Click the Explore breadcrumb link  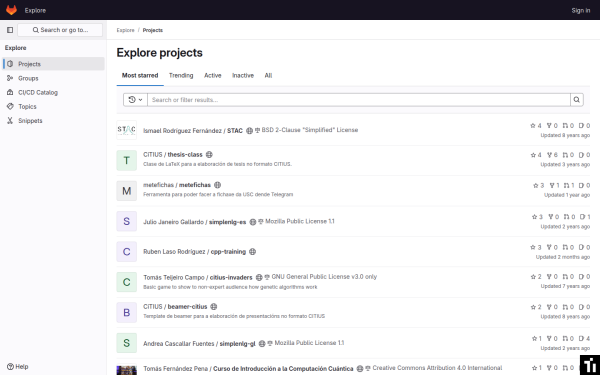tap(126, 30)
